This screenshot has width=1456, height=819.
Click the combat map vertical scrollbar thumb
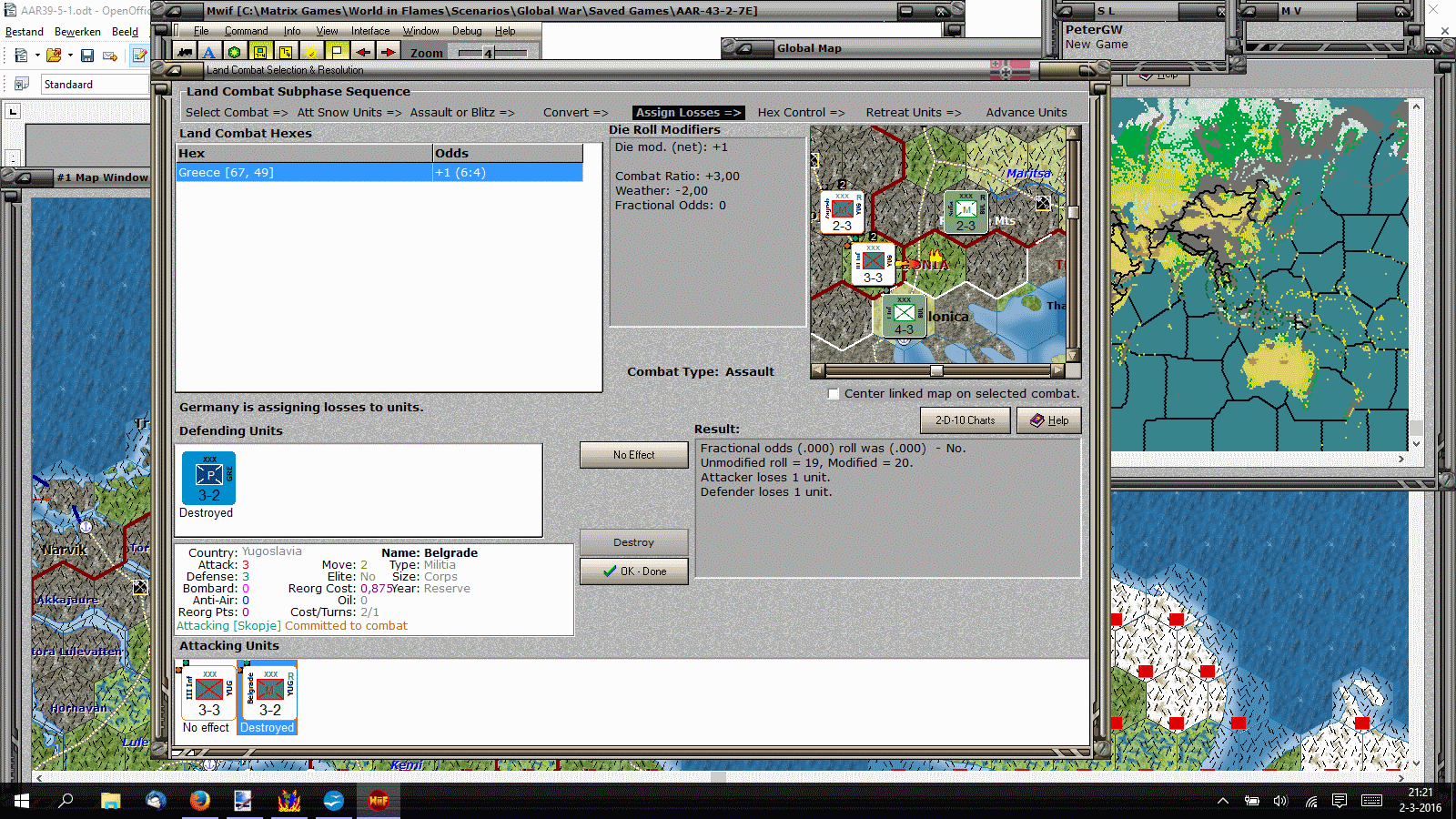tap(1073, 212)
